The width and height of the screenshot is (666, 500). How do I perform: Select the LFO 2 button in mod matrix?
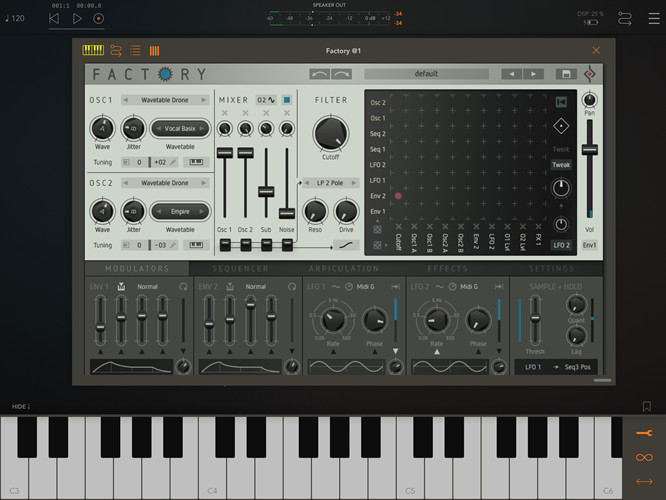point(562,245)
